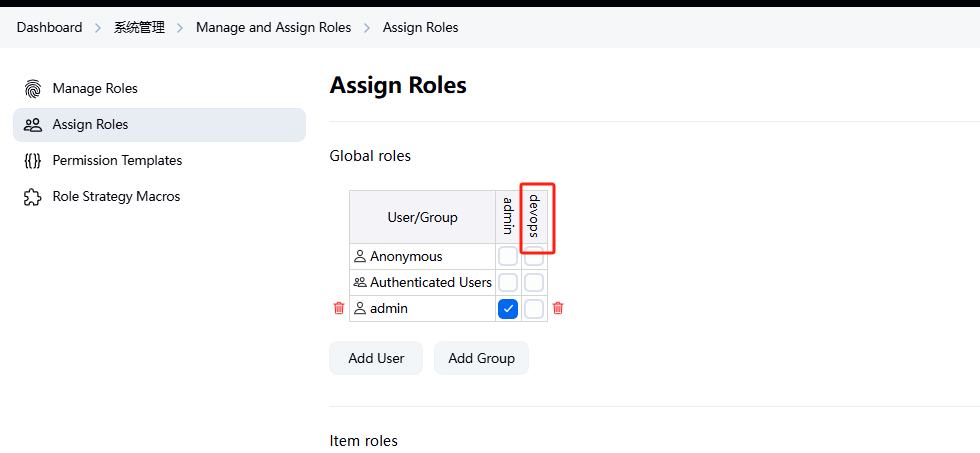
Task: Expand the chevron after 系统管理 breadcrumb
Action: point(181,28)
